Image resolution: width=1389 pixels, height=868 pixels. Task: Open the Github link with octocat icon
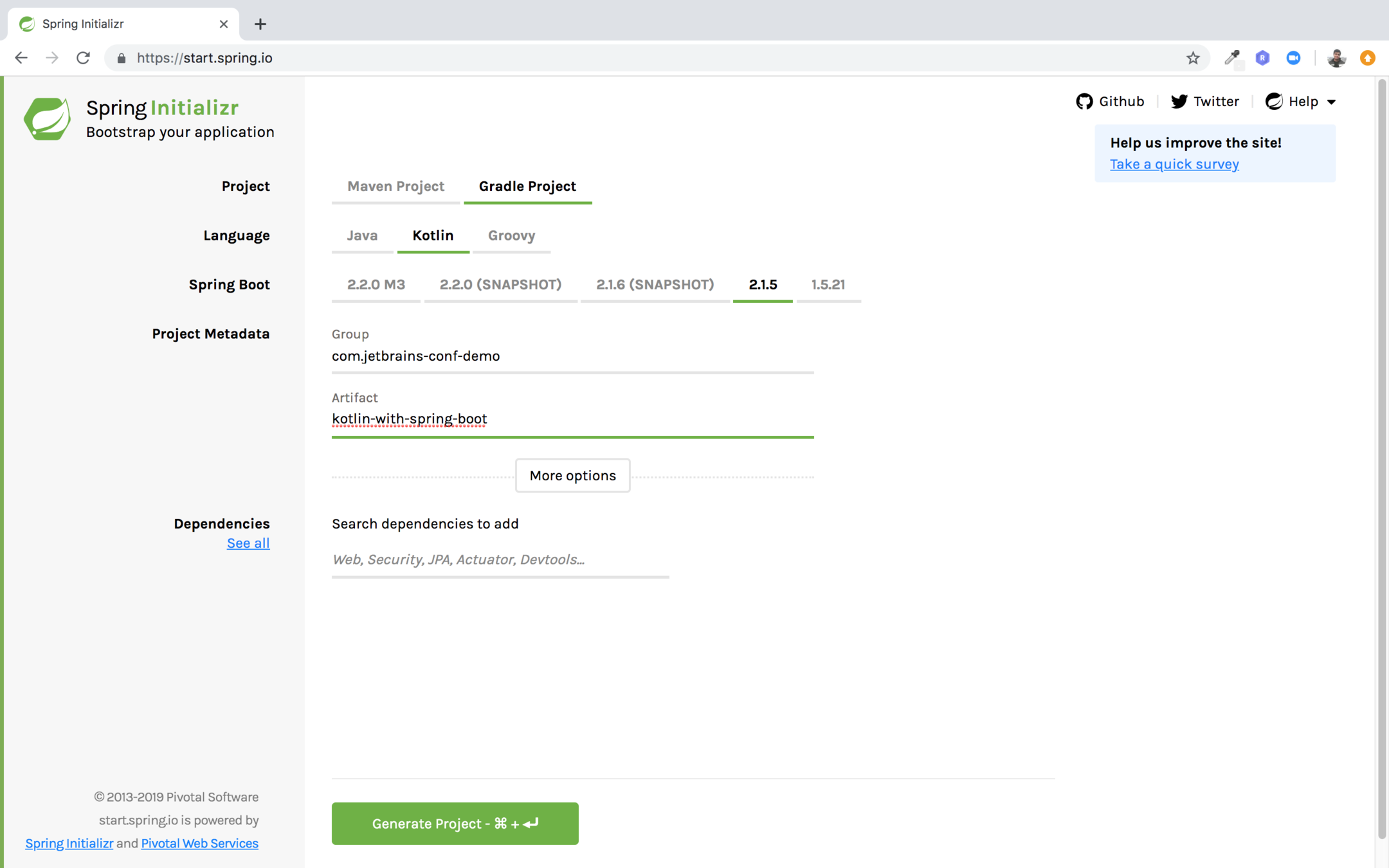click(1110, 102)
